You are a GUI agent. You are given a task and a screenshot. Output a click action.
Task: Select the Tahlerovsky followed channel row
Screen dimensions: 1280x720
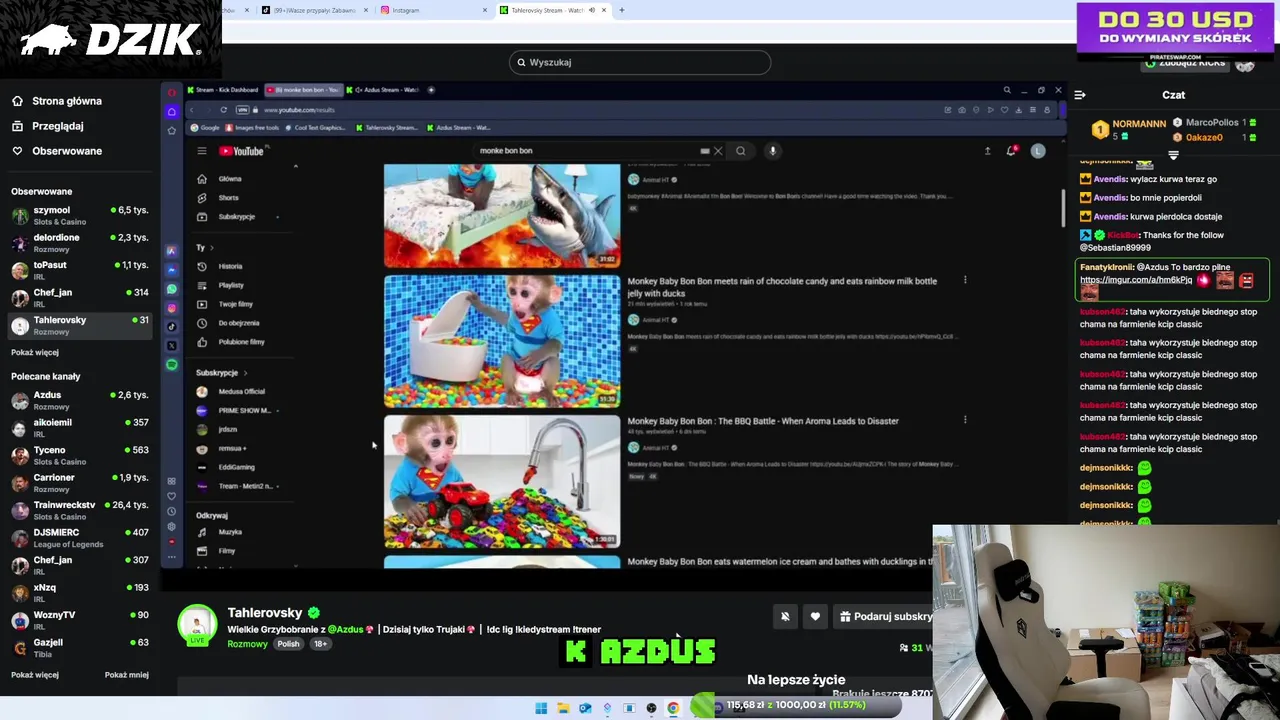click(80, 325)
